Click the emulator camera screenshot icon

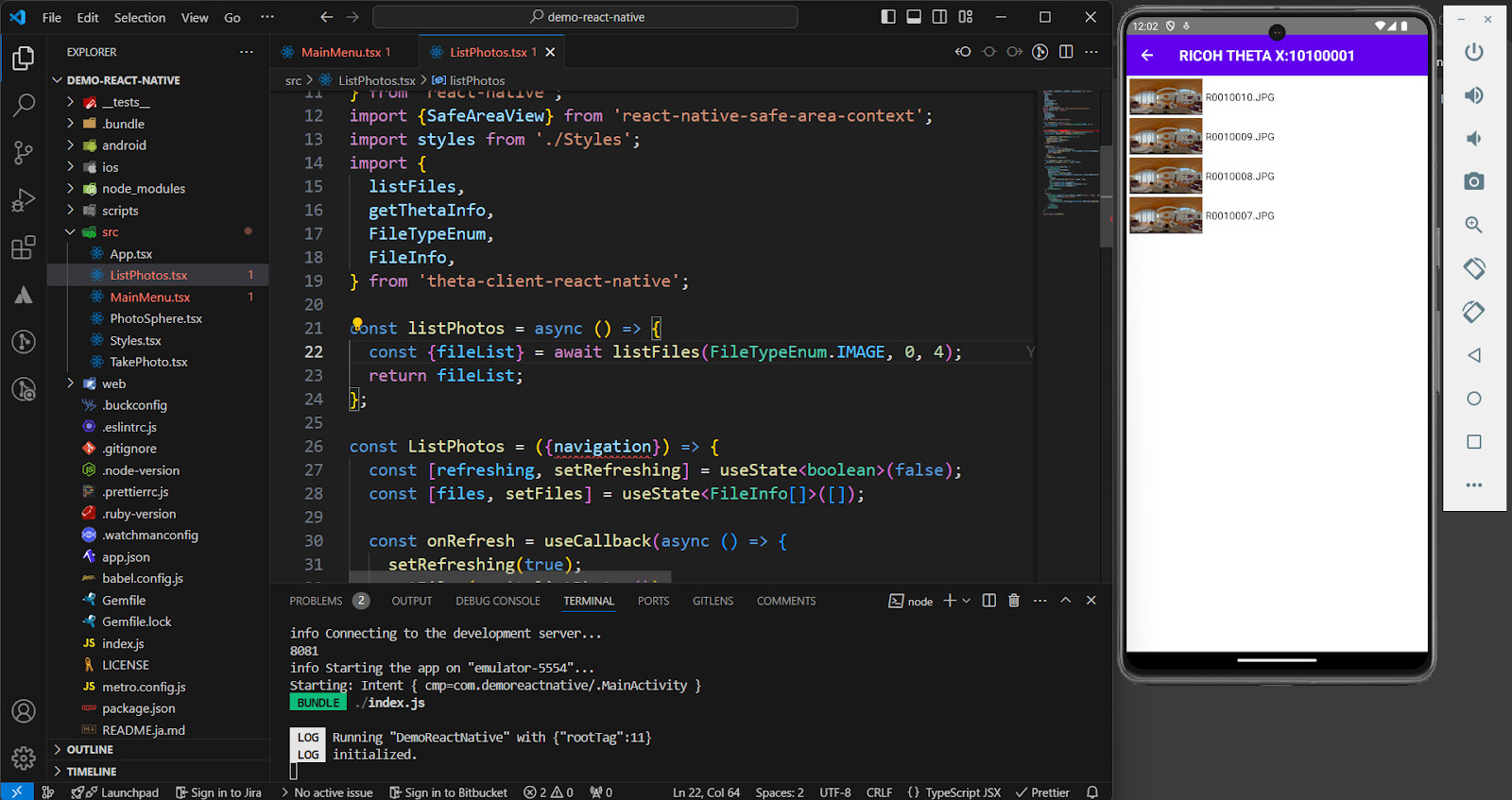click(x=1473, y=181)
